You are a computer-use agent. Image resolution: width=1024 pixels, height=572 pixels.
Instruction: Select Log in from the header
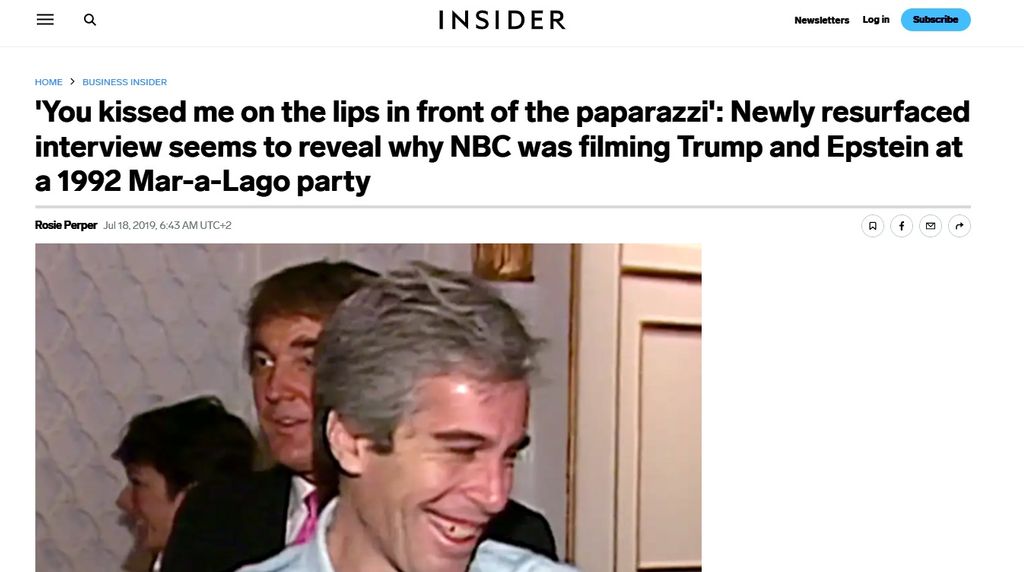pos(876,20)
